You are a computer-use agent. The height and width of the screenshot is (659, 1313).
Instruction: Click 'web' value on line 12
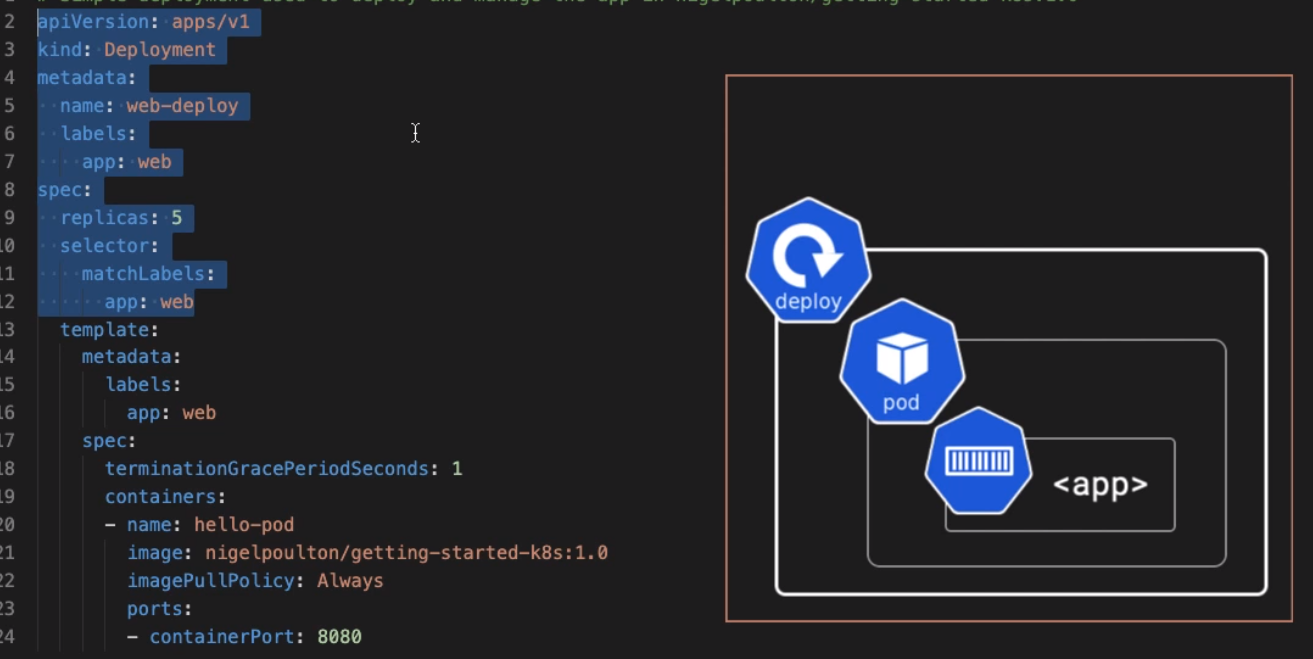pyautogui.click(x=177, y=301)
